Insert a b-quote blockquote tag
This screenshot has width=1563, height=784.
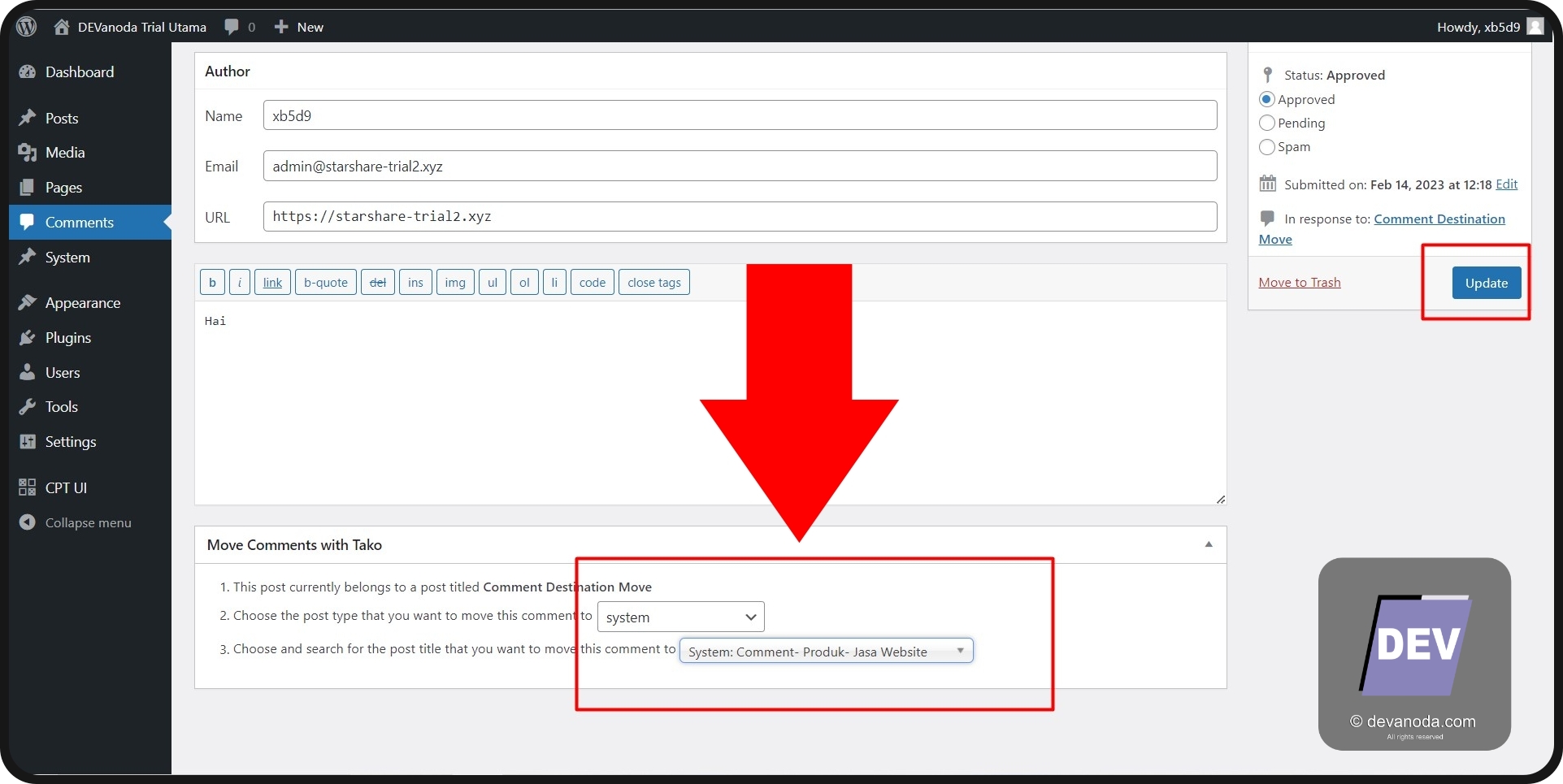click(x=326, y=282)
